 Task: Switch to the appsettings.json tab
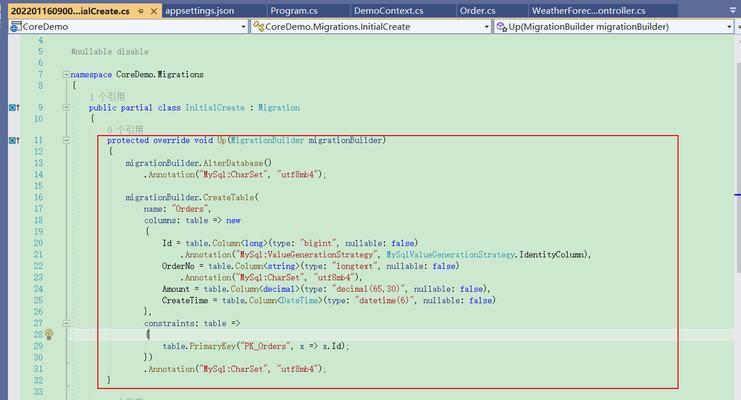(213, 10)
